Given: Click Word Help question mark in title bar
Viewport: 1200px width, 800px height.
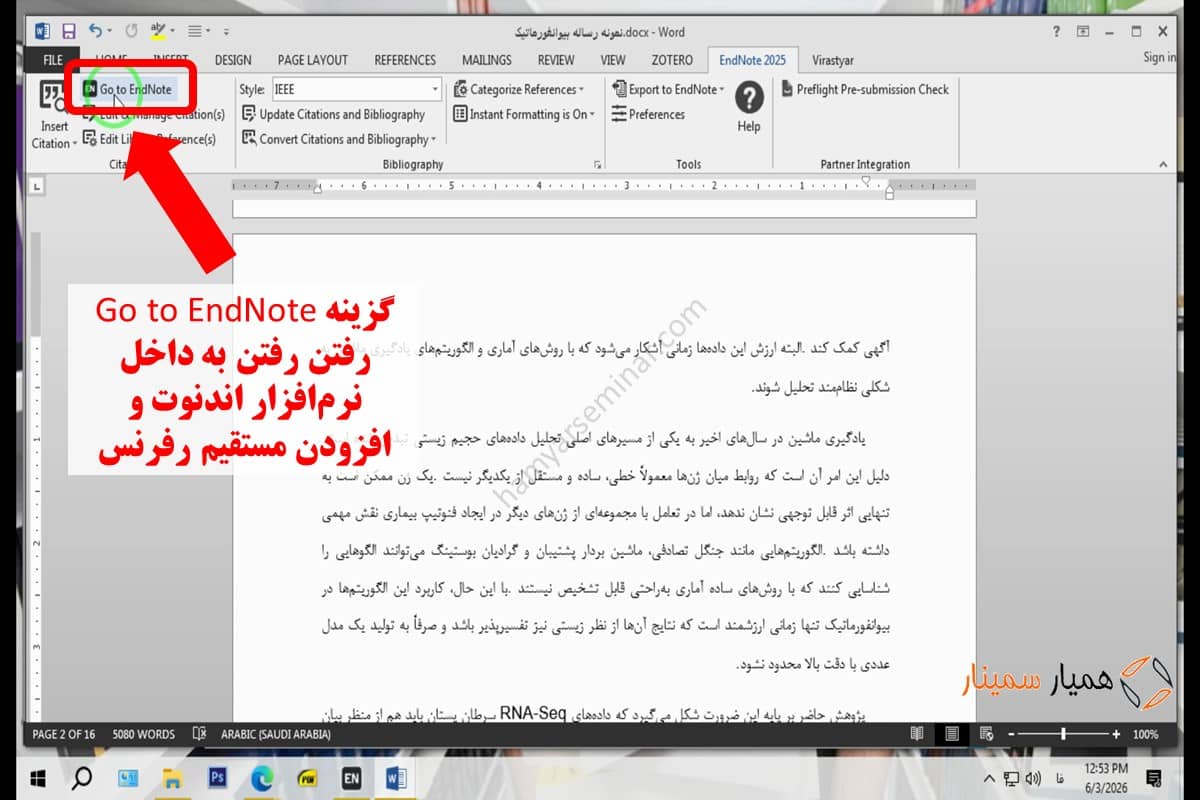Looking at the screenshot, I should pos(1057,32).
